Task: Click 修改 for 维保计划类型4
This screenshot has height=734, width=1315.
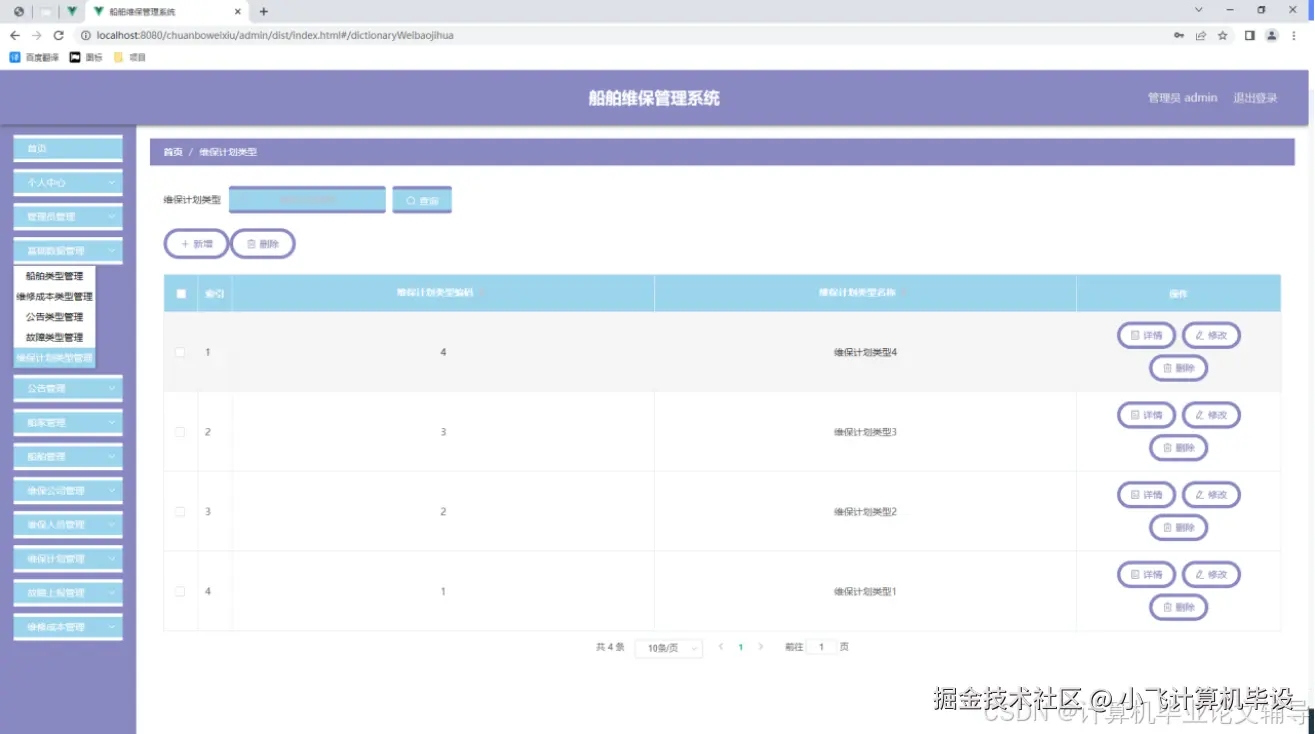Action: point(1211,335)
